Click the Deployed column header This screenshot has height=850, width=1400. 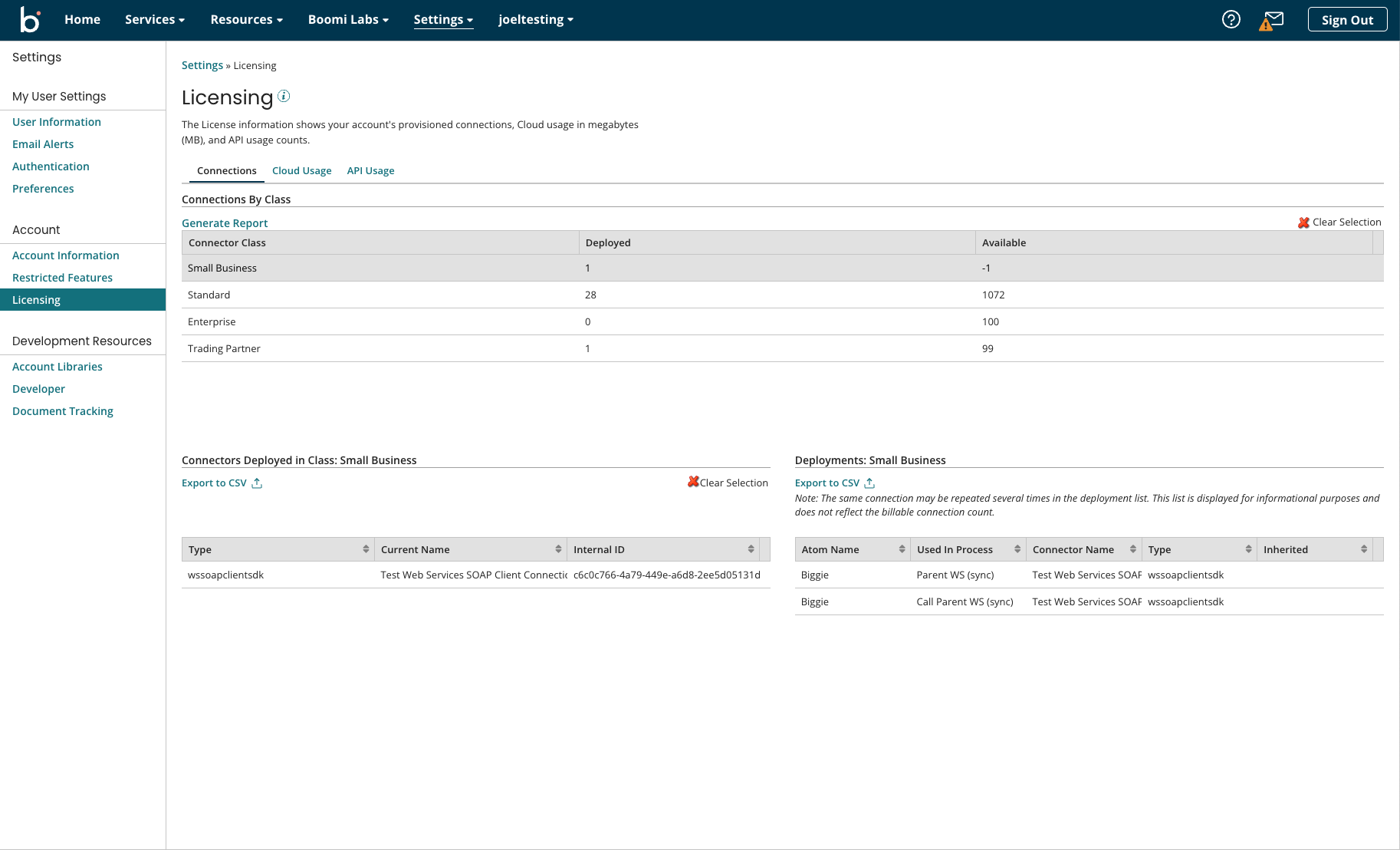pos(777,242)
